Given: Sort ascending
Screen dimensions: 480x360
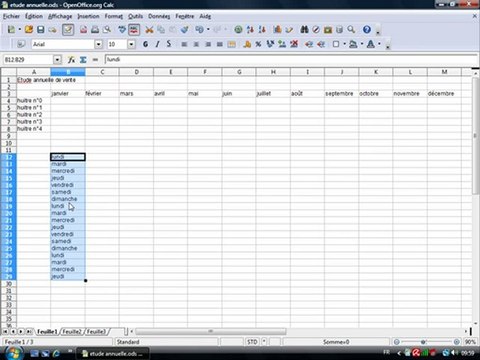Looking at the screenshot, I should click(x=250, y=30).
